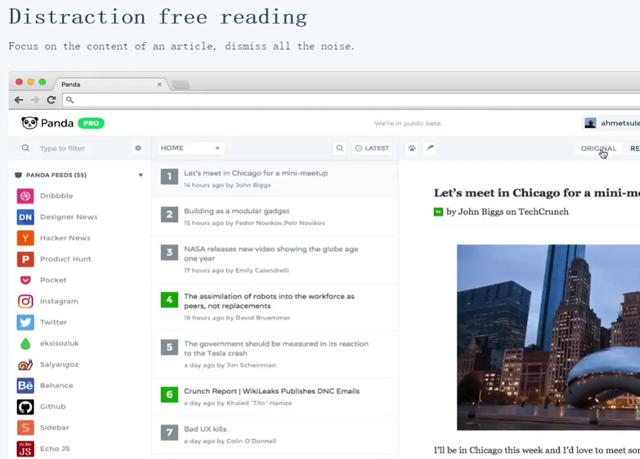The height and width of the screenshot is (459, 640).
Task: Open the Designer News feed
Action: (68, 217)
